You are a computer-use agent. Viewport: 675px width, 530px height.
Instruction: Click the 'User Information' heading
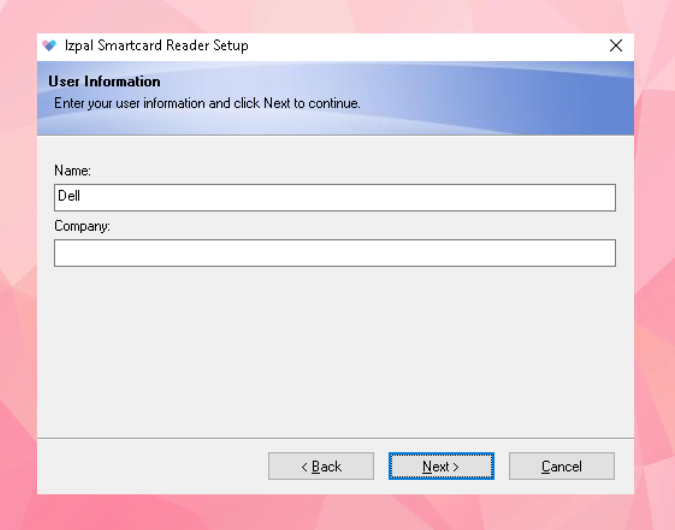coord(104,81)
